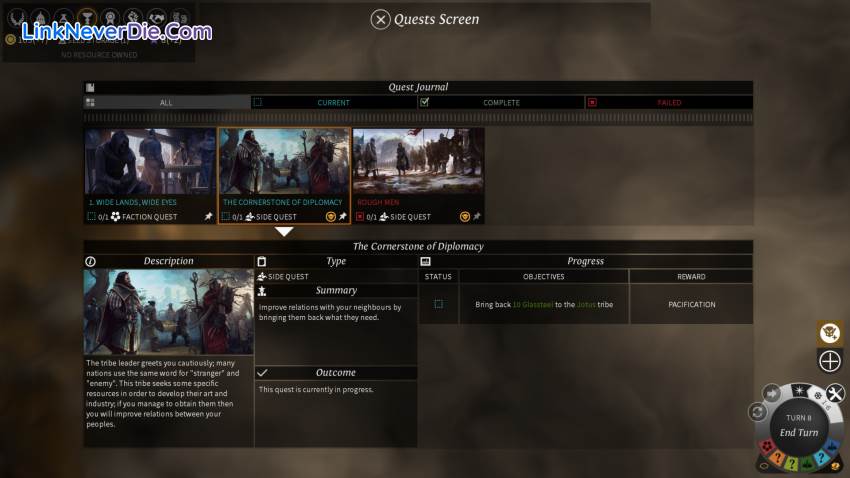Click the Summary header icon
850x478 pixels.
[x=262, y=291]
